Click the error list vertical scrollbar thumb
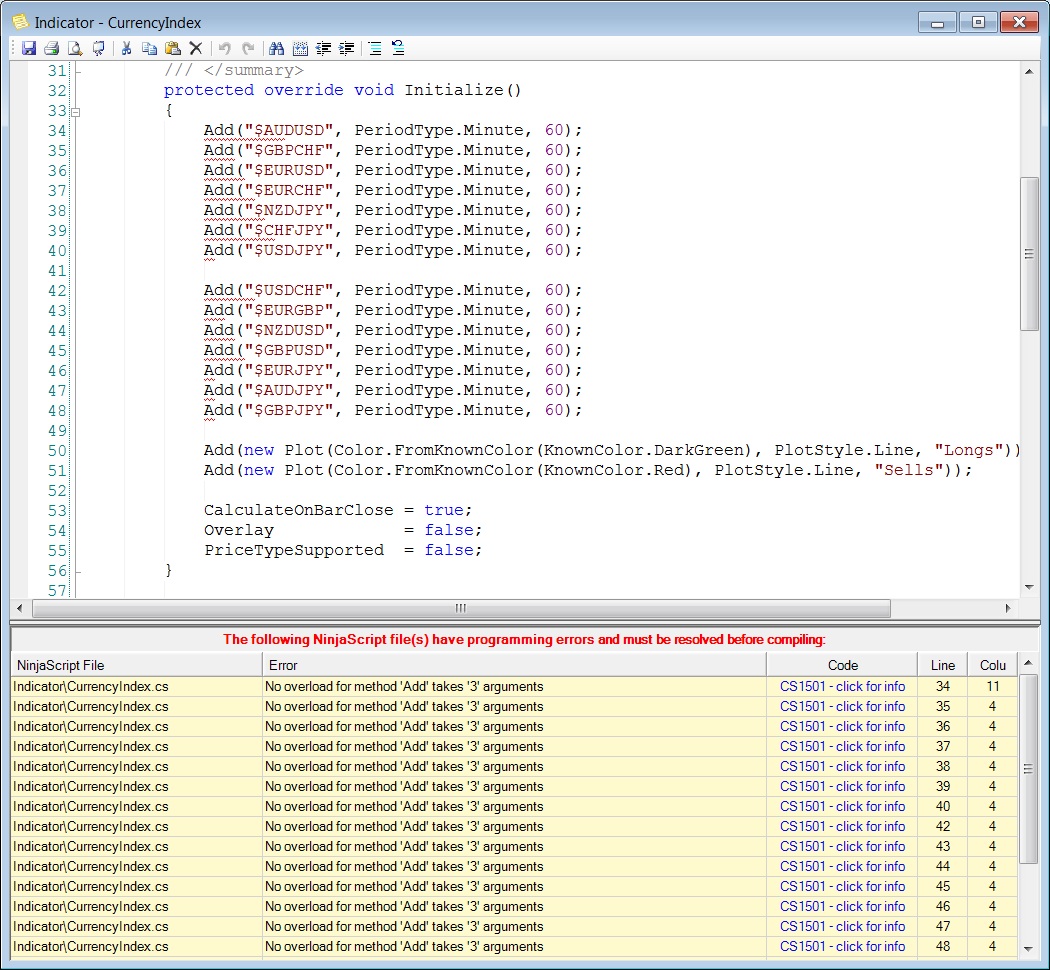1050x970 pixels. [x=1029, y=769]
